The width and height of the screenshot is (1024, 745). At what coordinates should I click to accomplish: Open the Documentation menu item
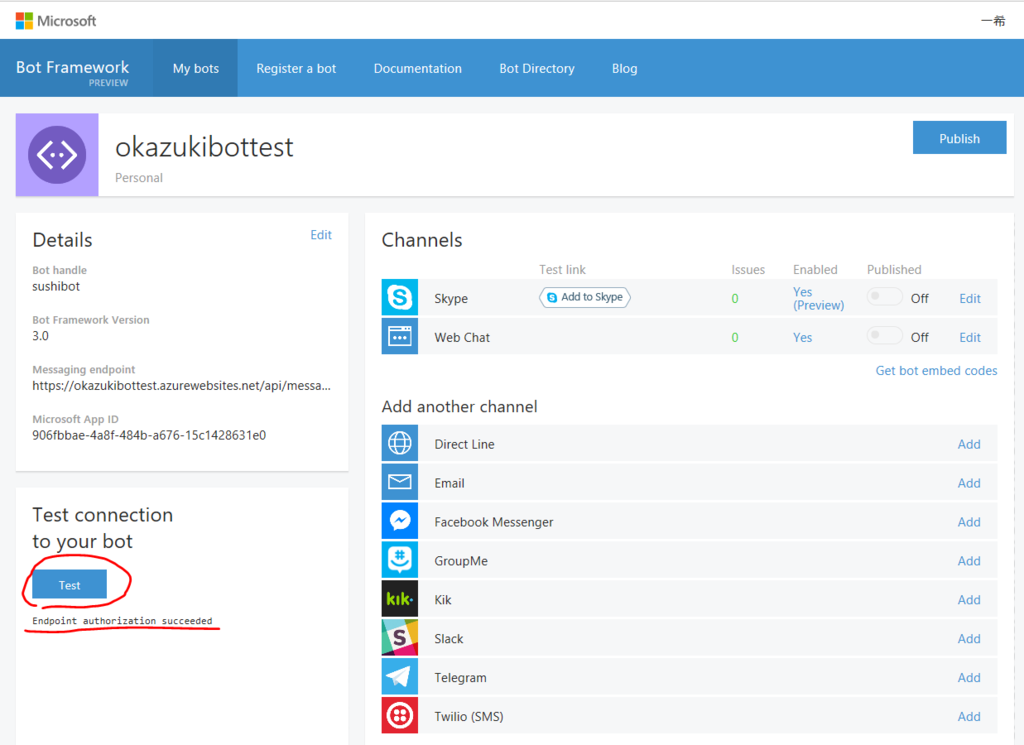[x=417, y=68]
